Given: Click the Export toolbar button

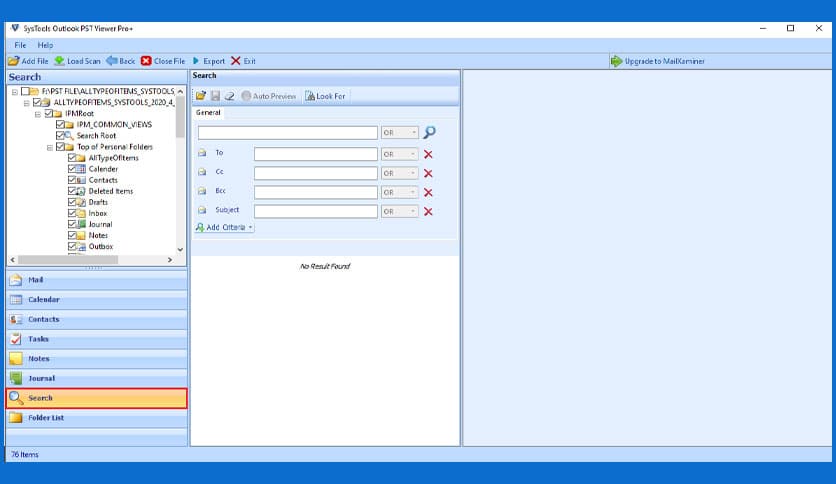Looking at the screenshot, I should tap(208, 61).
